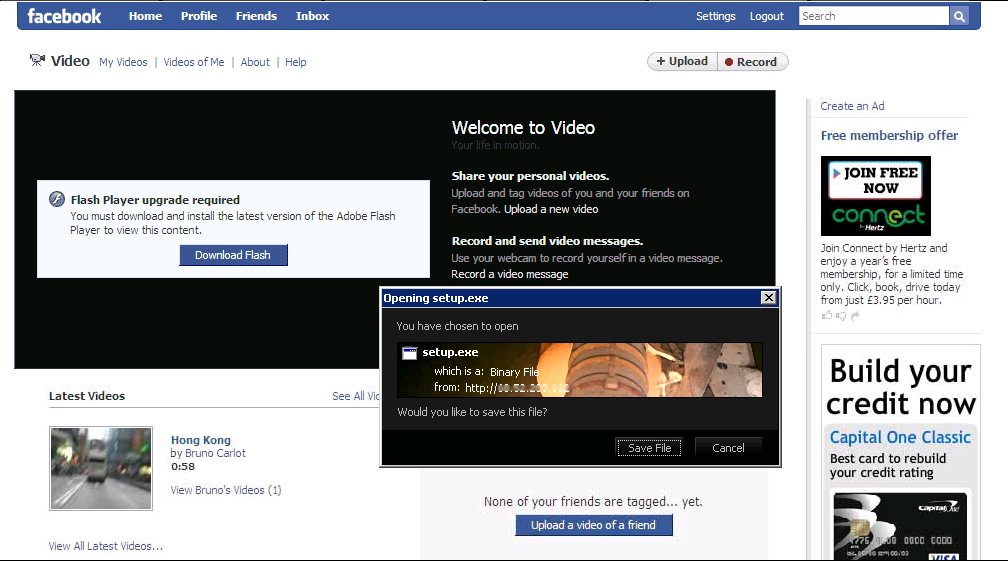The height and width of the screenshot is (561, 1008).
Task: Click the Flash Player logo icon
Action: (57, 199)
